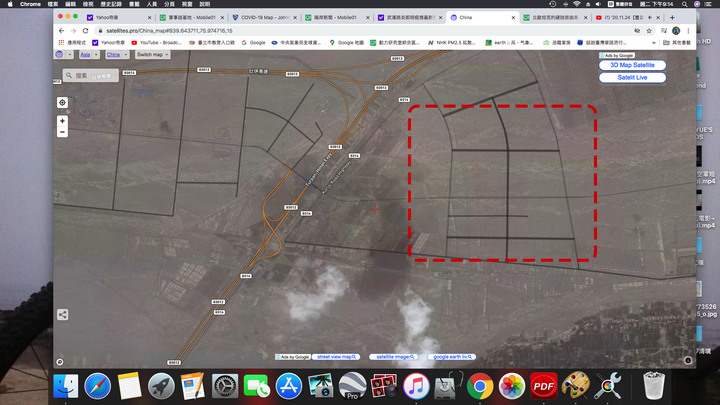This screenshot has width=720, height=405.
Task: Open Photo Booth from the Dock
Action: [384, 386]
